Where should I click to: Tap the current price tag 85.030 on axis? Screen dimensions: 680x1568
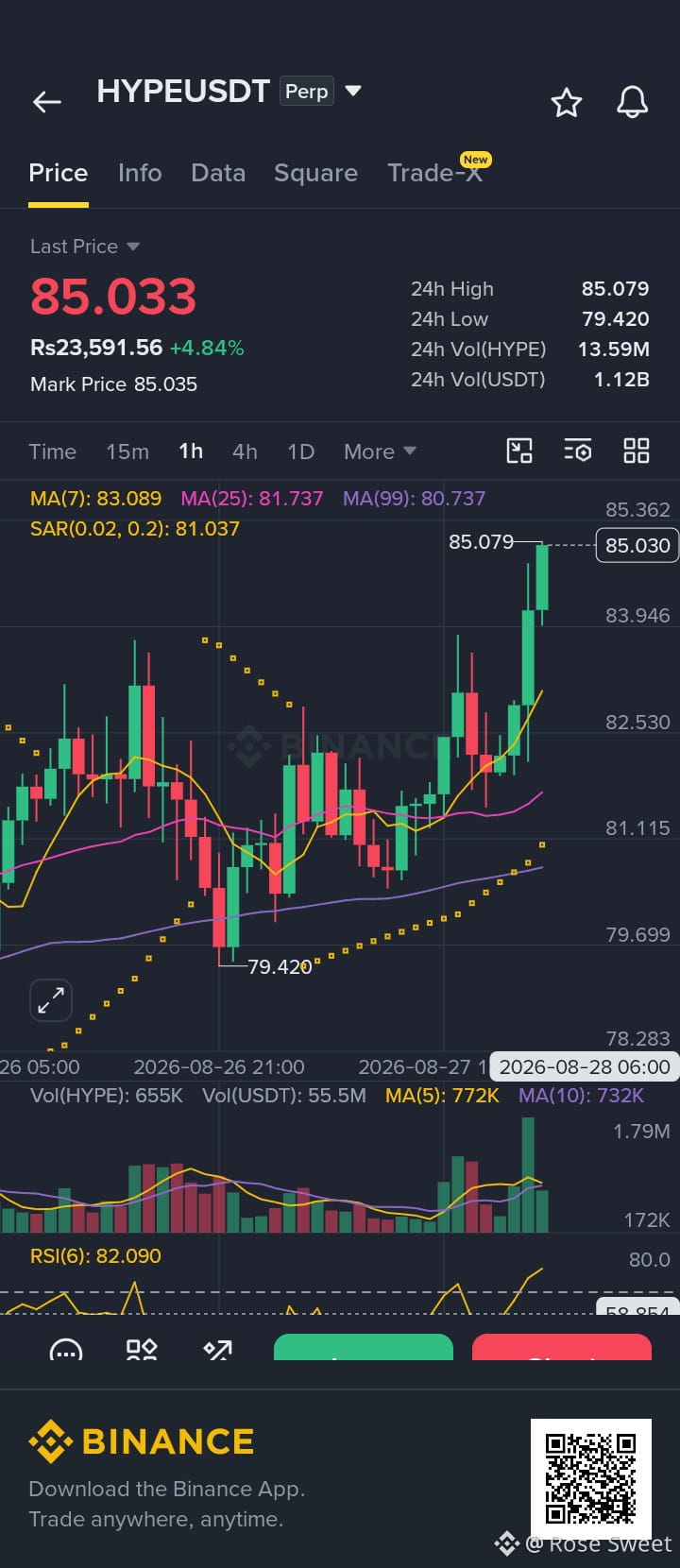coord(637,545)
